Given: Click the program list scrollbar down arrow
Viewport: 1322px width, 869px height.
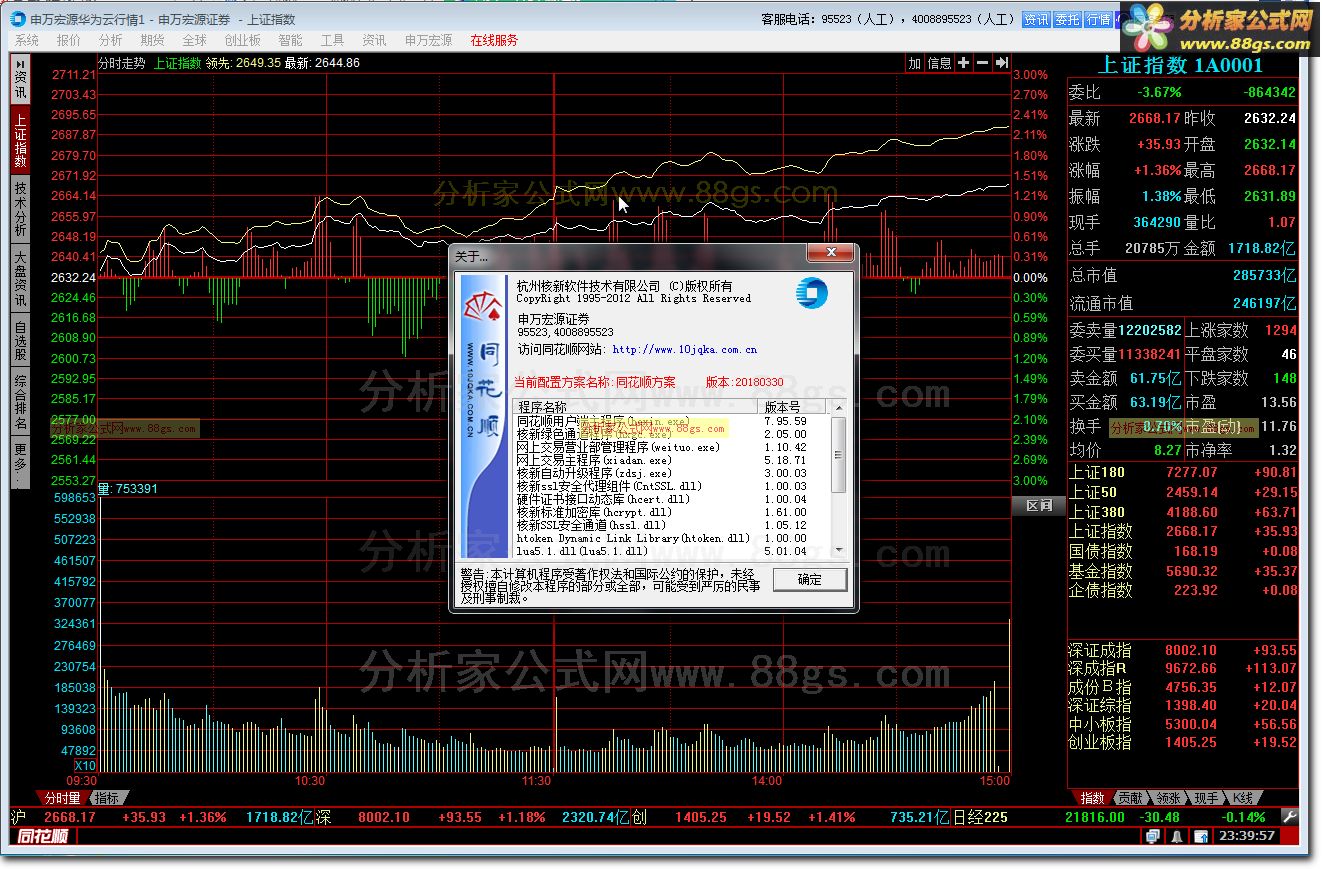Looking at the screenshot, I should [x=839, y=550].
